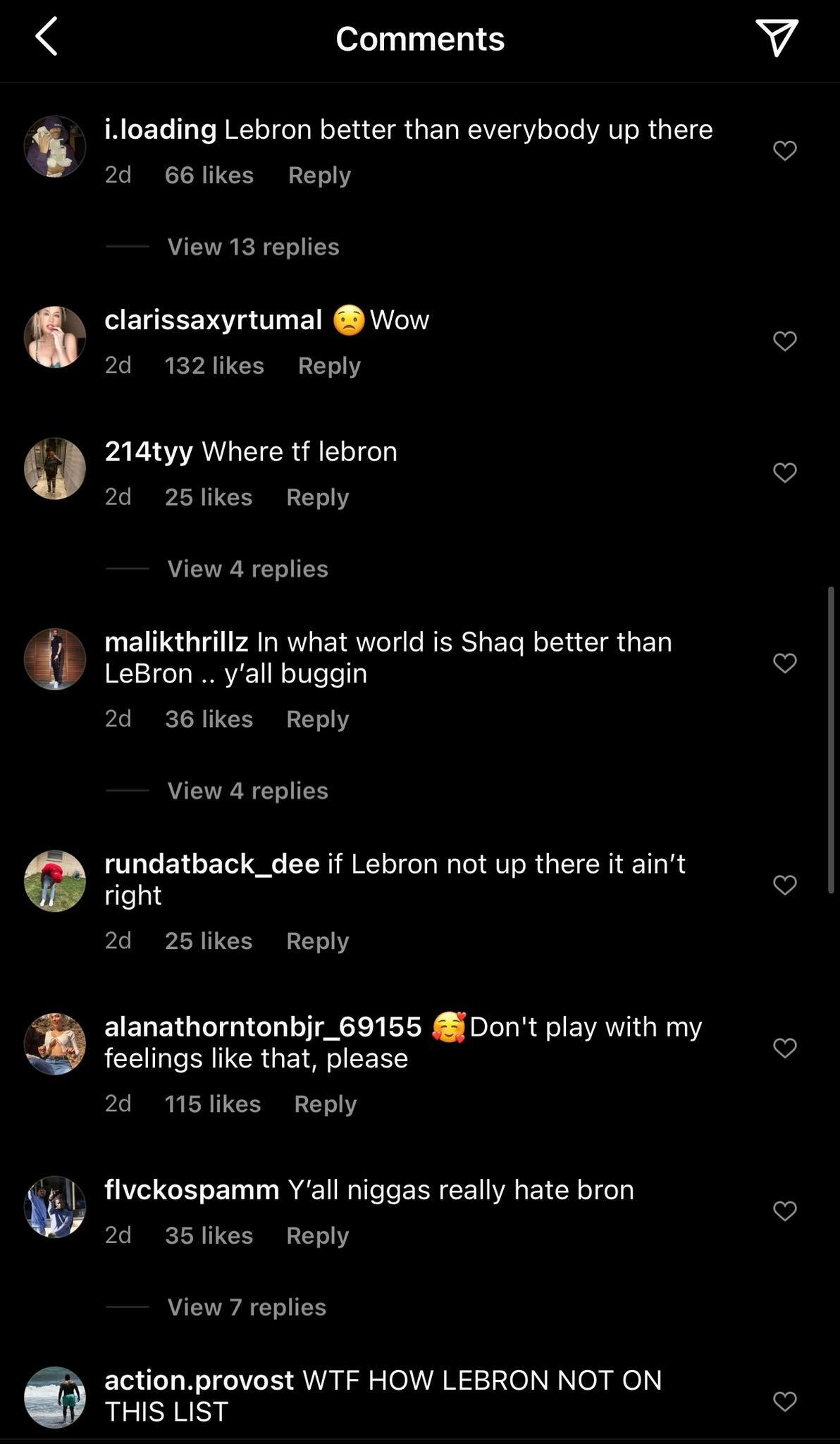Tap flvckospamm's profile picture
The width and height of the screenshot is (840, 1444).
pyautogui.click(x=54, y=1206)
